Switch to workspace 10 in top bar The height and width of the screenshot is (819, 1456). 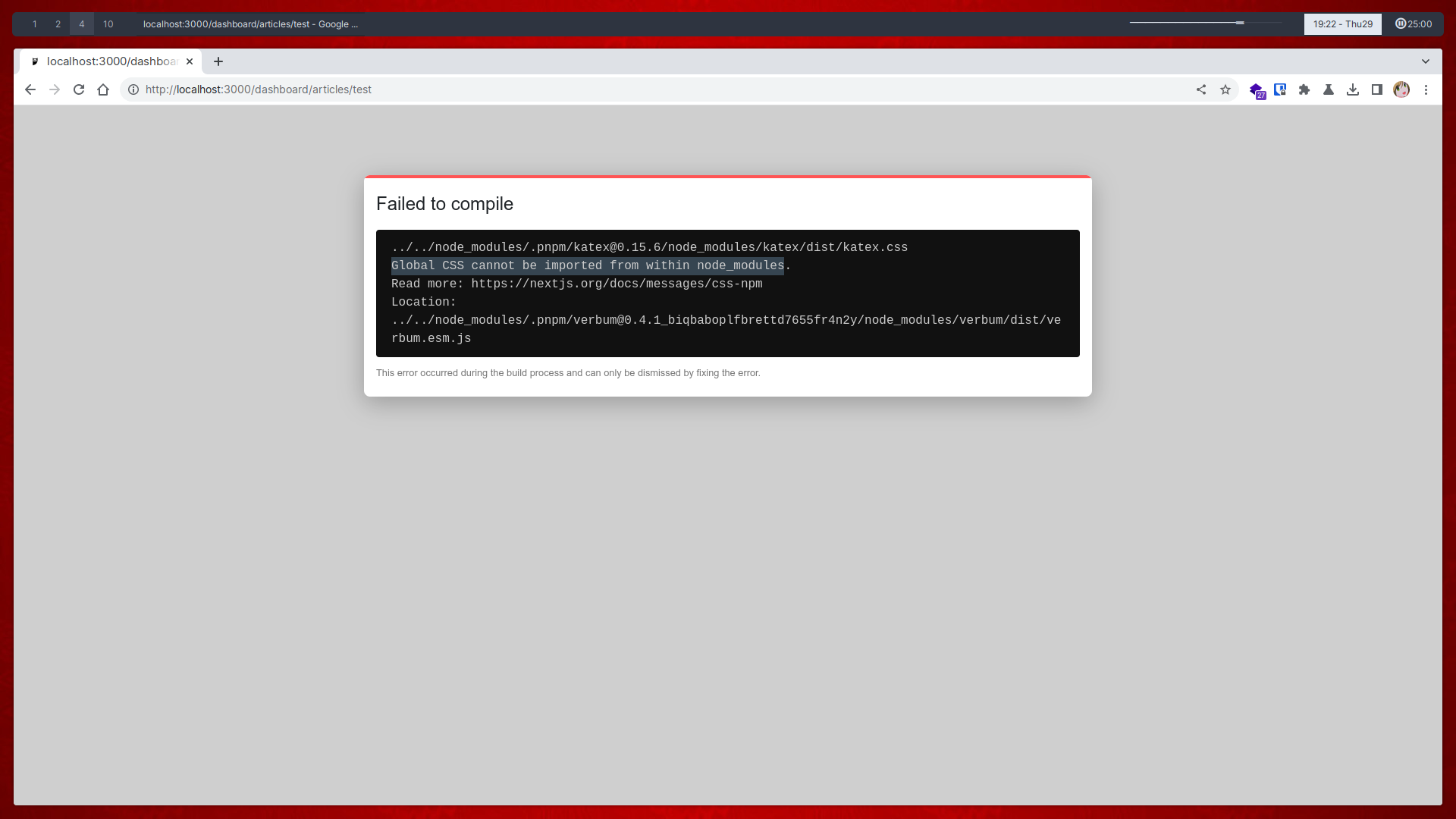(x=108, y=24)
